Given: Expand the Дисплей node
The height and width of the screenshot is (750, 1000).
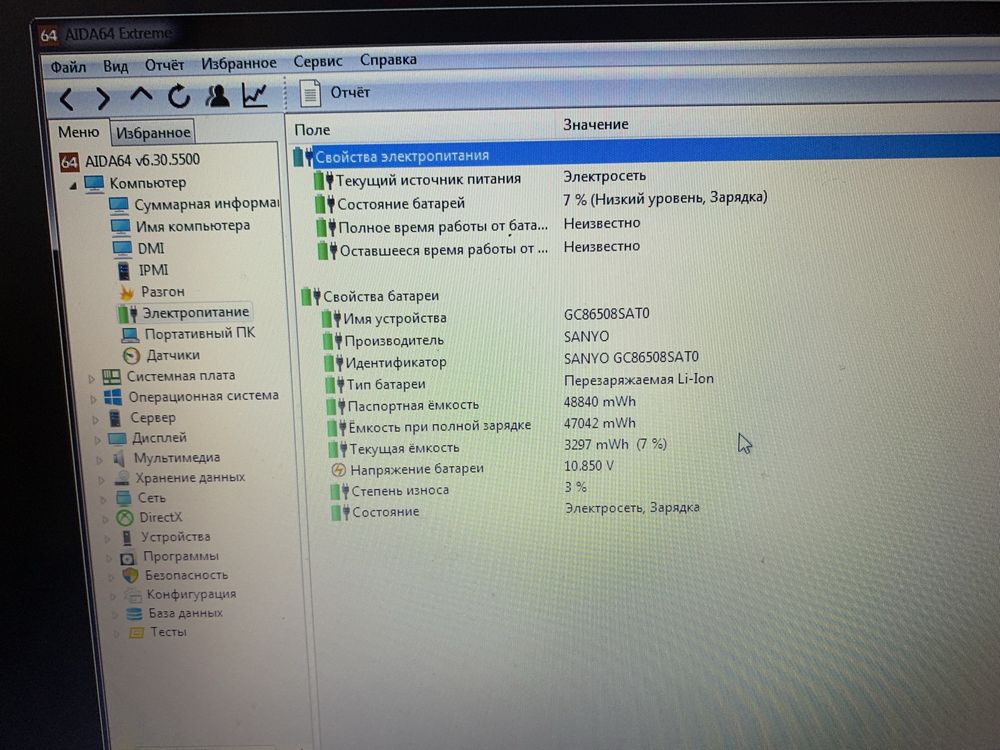Looking at the screenshot, I should click(x=97, y=440).
